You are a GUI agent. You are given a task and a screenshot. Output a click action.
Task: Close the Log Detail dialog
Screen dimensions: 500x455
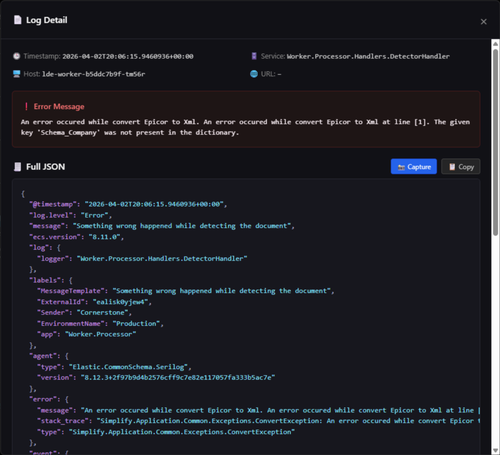484,22
